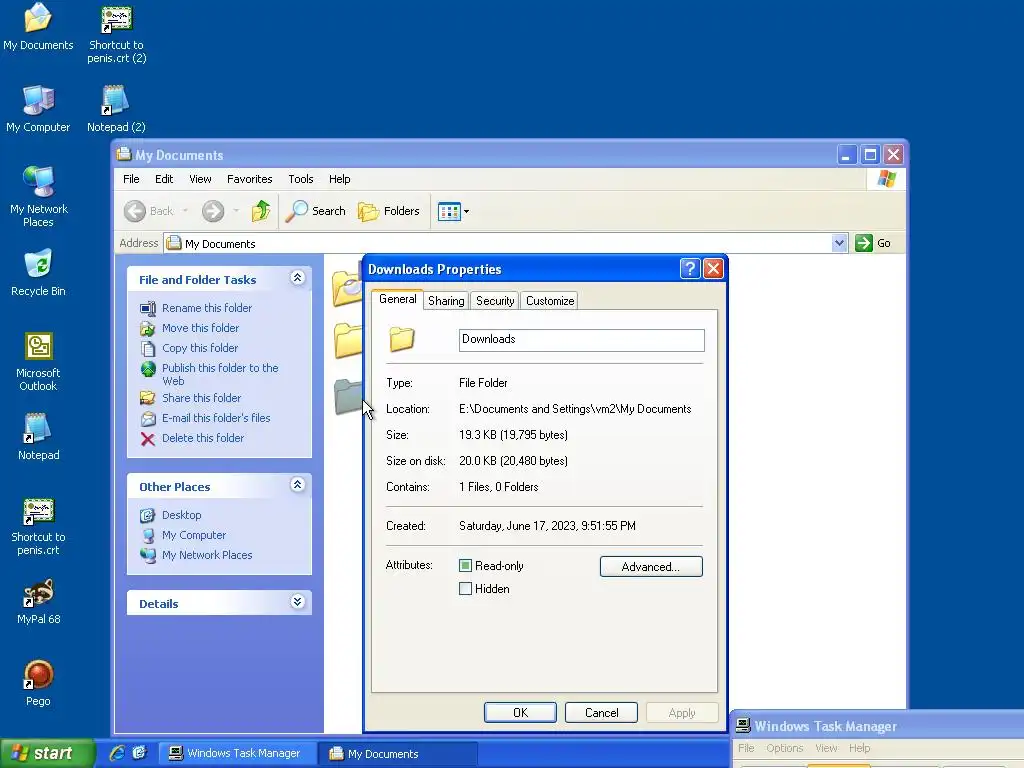Select the Notepad desktop shortcut
1024x768 pixels.
tap(38, 437)
